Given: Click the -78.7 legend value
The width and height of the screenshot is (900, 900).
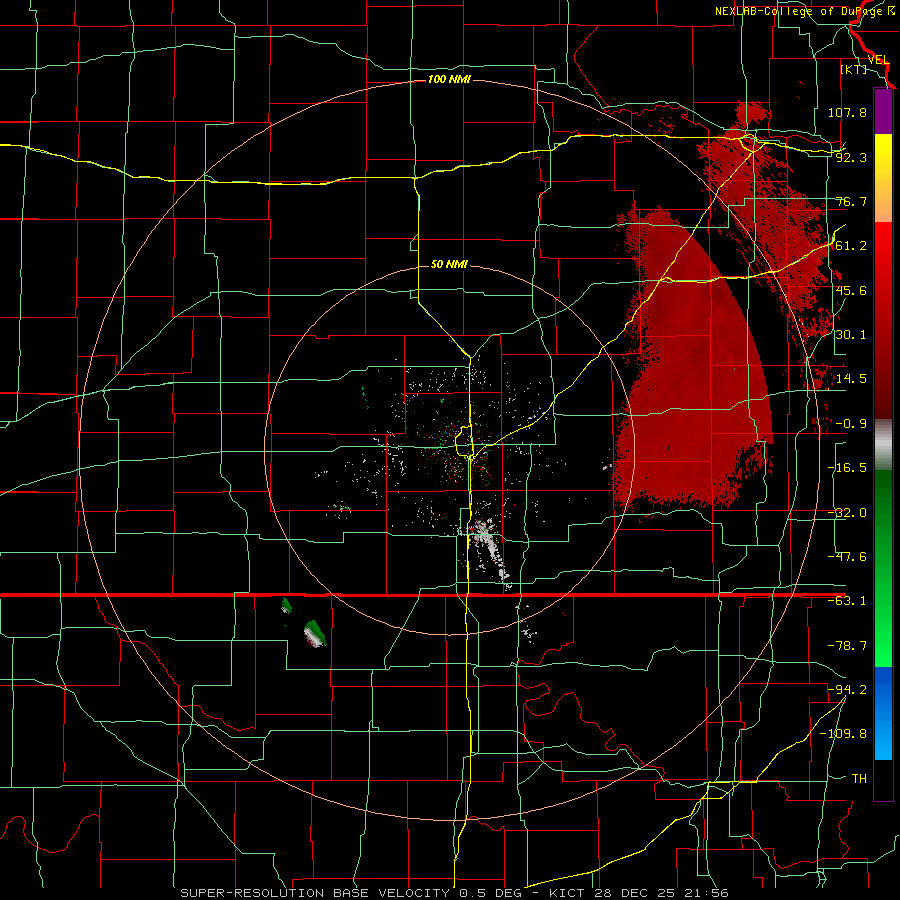Looking at the screenshot, I should click(847, 646).
